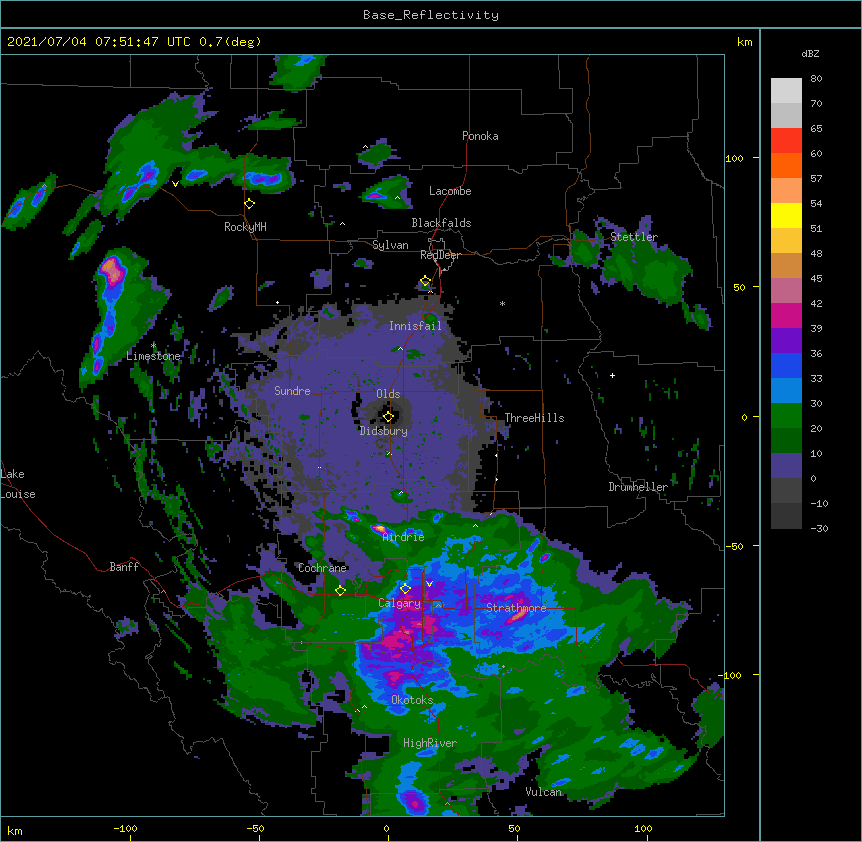
Task: Click the yellow diamond marker south of RedDeer
Action: click(x=425, y=281)
